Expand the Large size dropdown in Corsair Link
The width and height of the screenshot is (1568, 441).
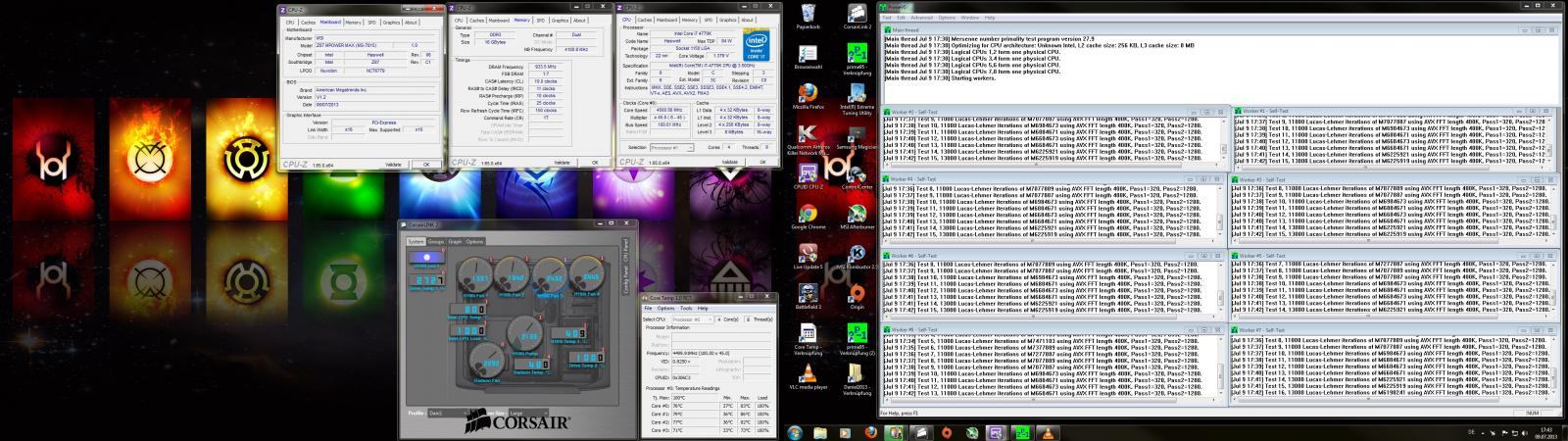[527, 414]
